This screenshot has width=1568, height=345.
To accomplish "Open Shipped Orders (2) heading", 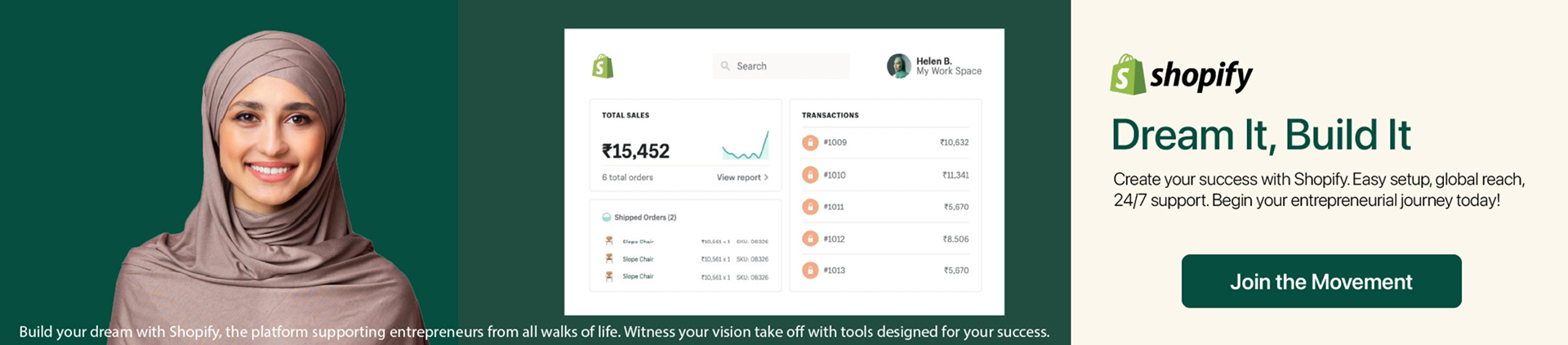I will pos(645,217).
